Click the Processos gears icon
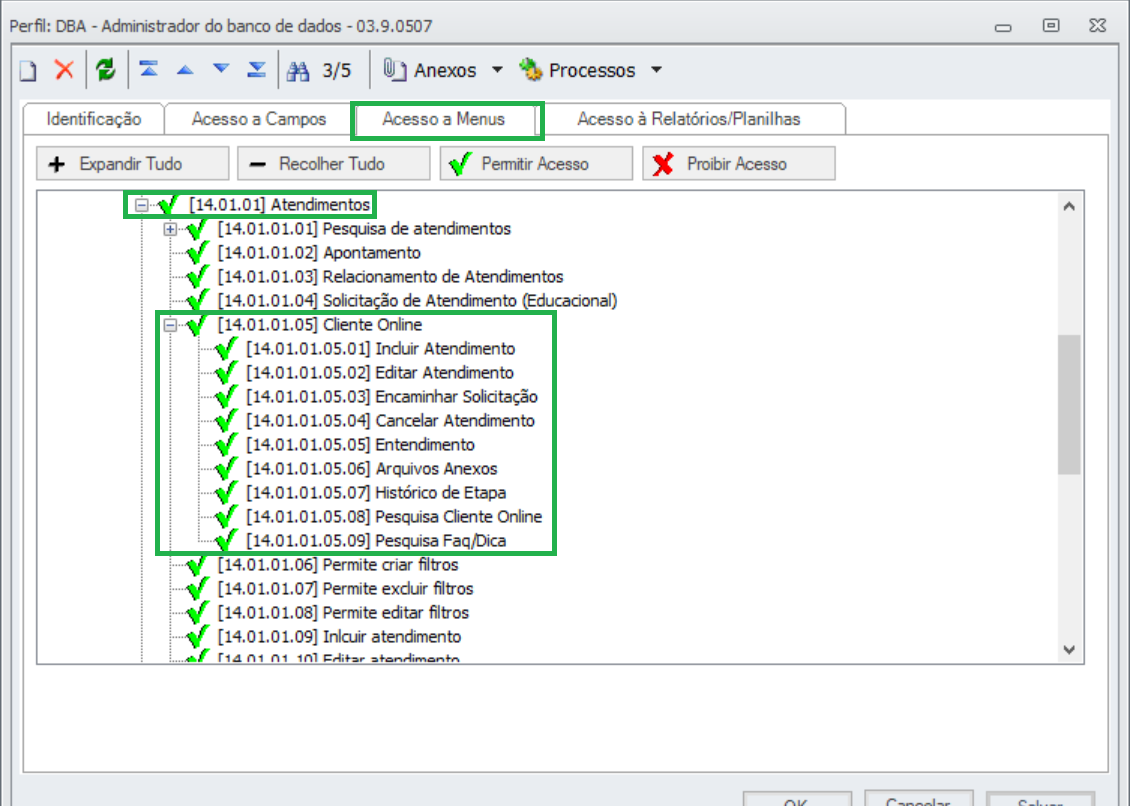 (x=530, y=70)
